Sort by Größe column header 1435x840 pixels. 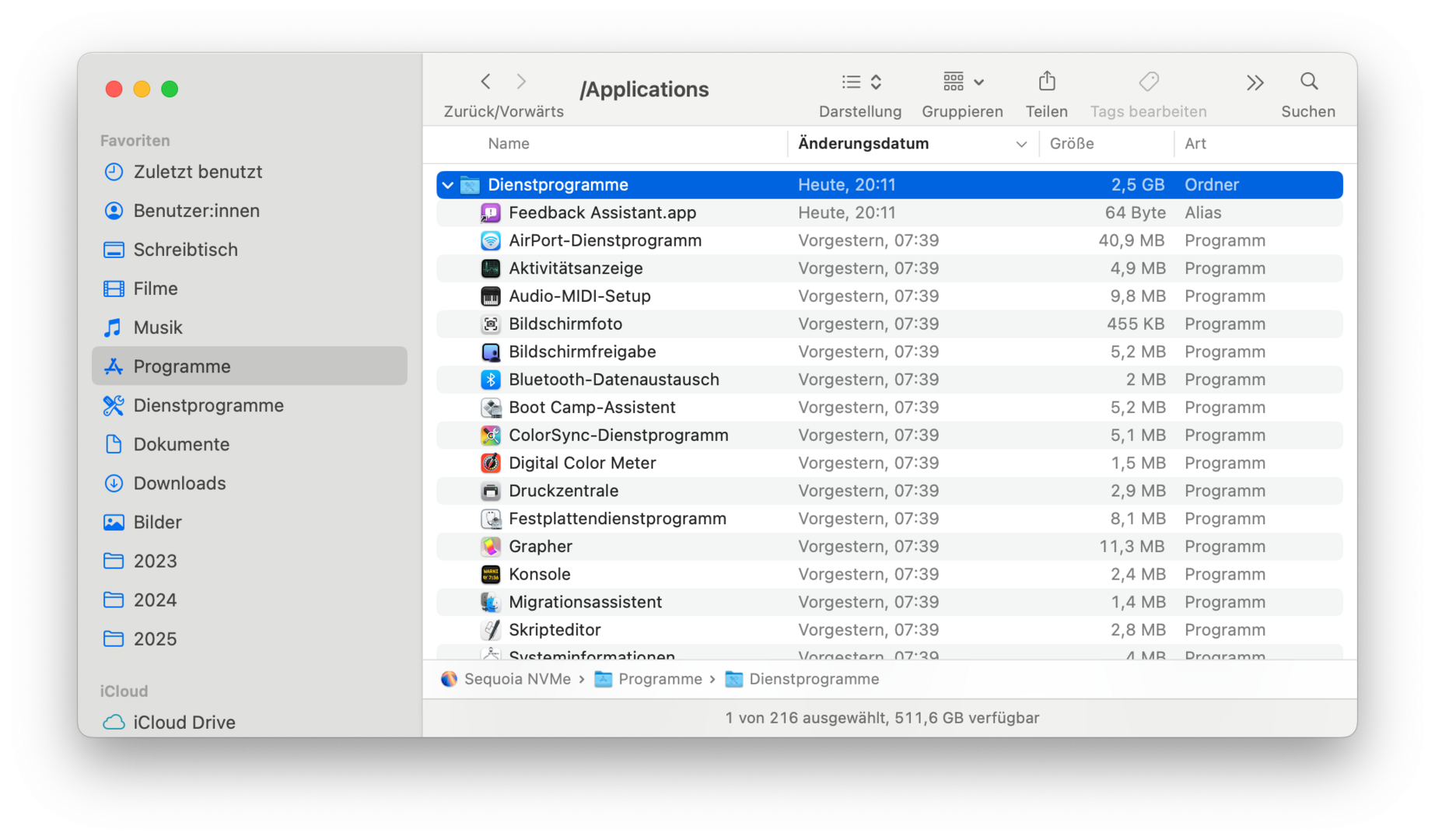tap(1072, 144)
